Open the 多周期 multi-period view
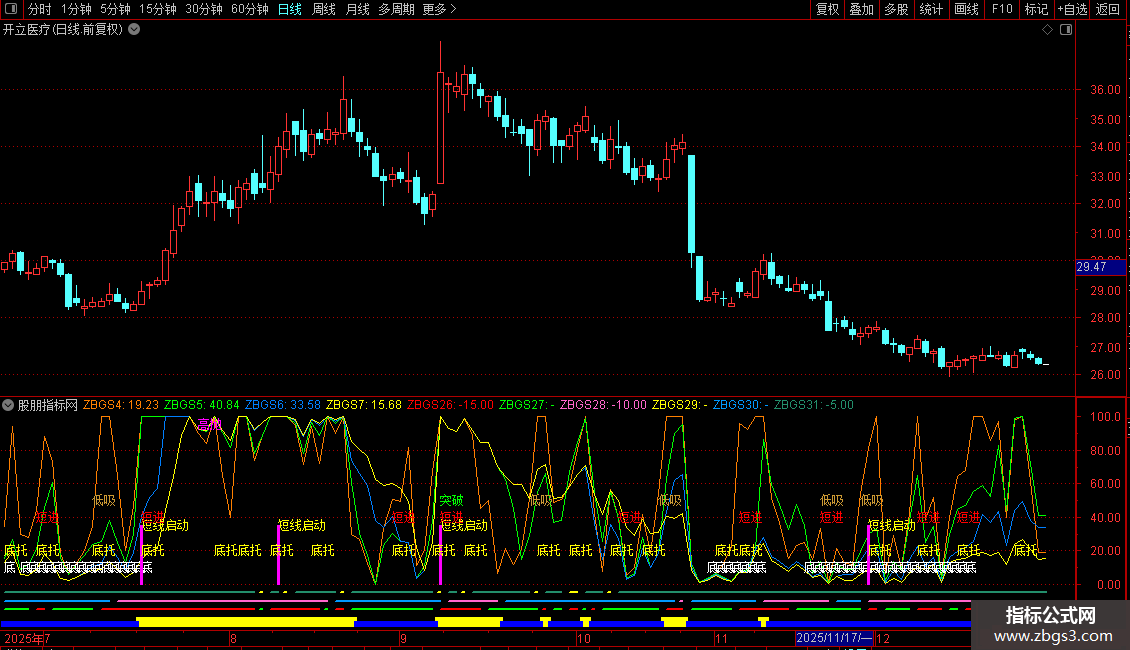1130x650 pixels. point(396,9)
